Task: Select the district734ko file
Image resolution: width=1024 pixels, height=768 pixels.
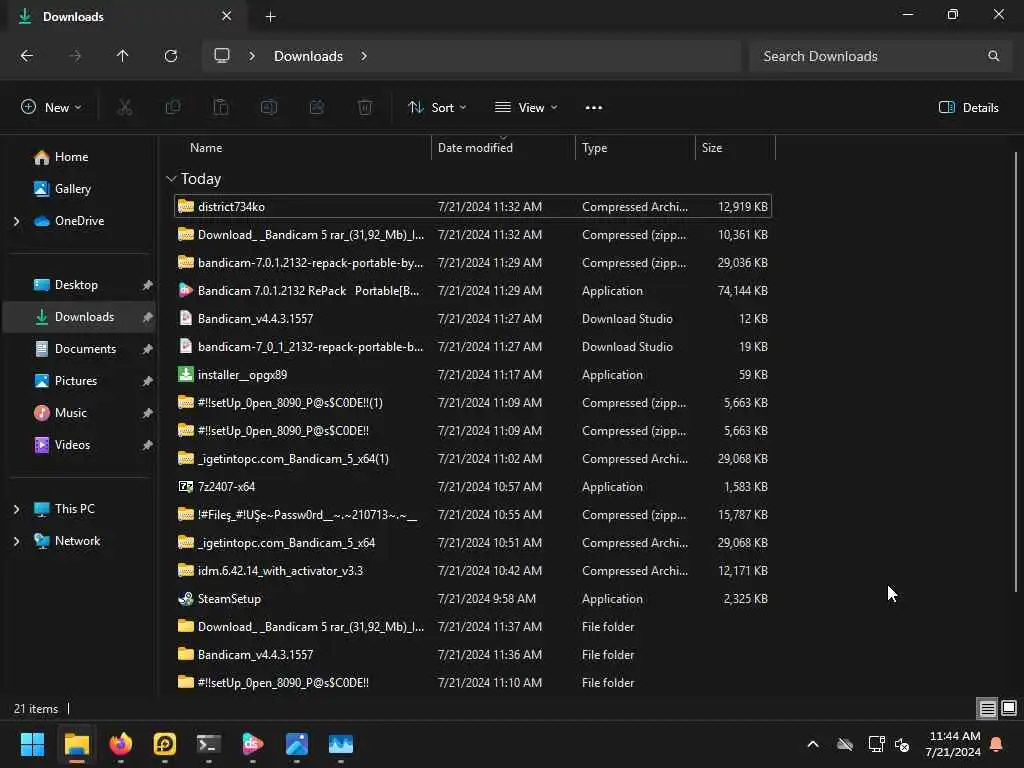Action: (x=473, y=206)
